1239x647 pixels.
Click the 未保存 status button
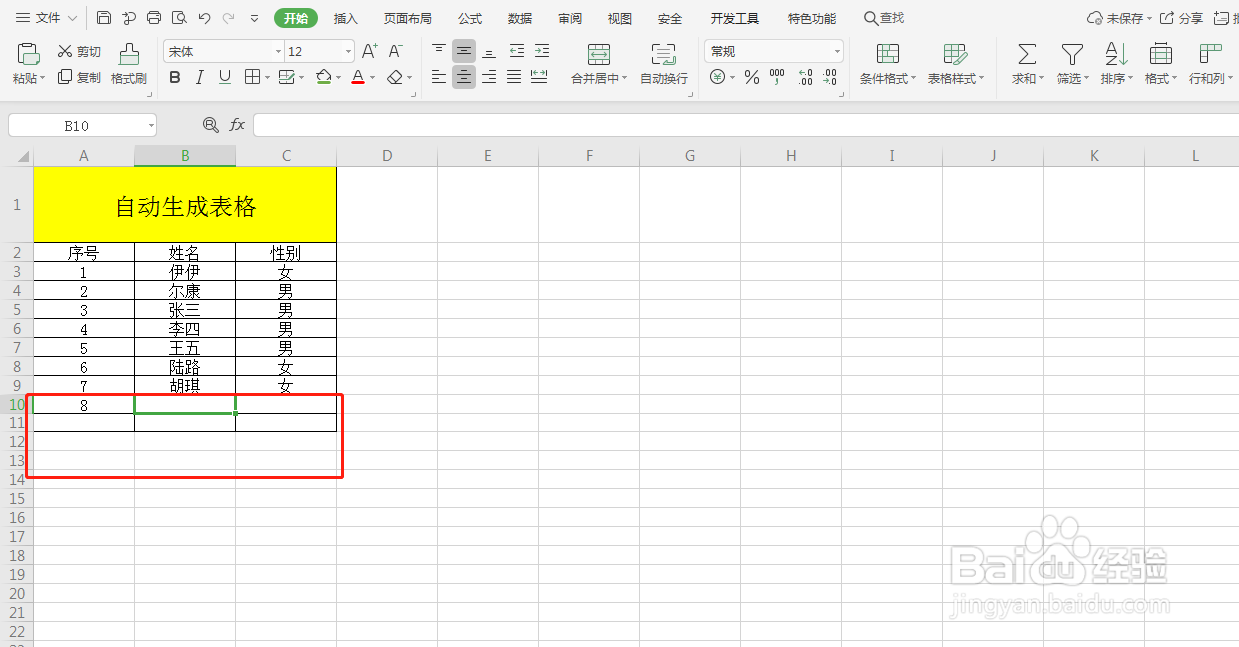click(x=1119, y=18)
